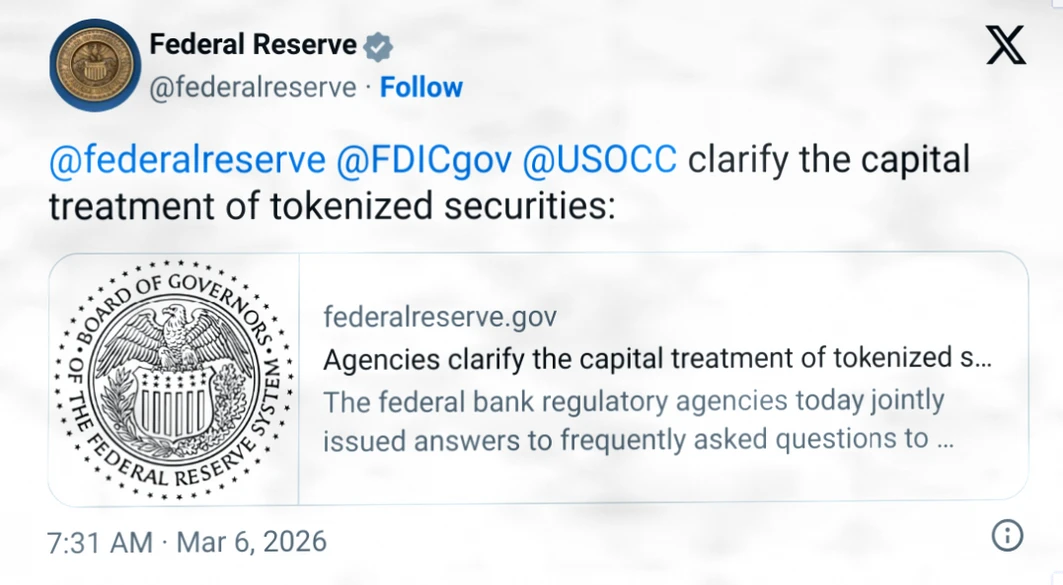Click the Mar 6, 2026 timestamp
Screen dimensions: 1063x585
pos(248,540)
